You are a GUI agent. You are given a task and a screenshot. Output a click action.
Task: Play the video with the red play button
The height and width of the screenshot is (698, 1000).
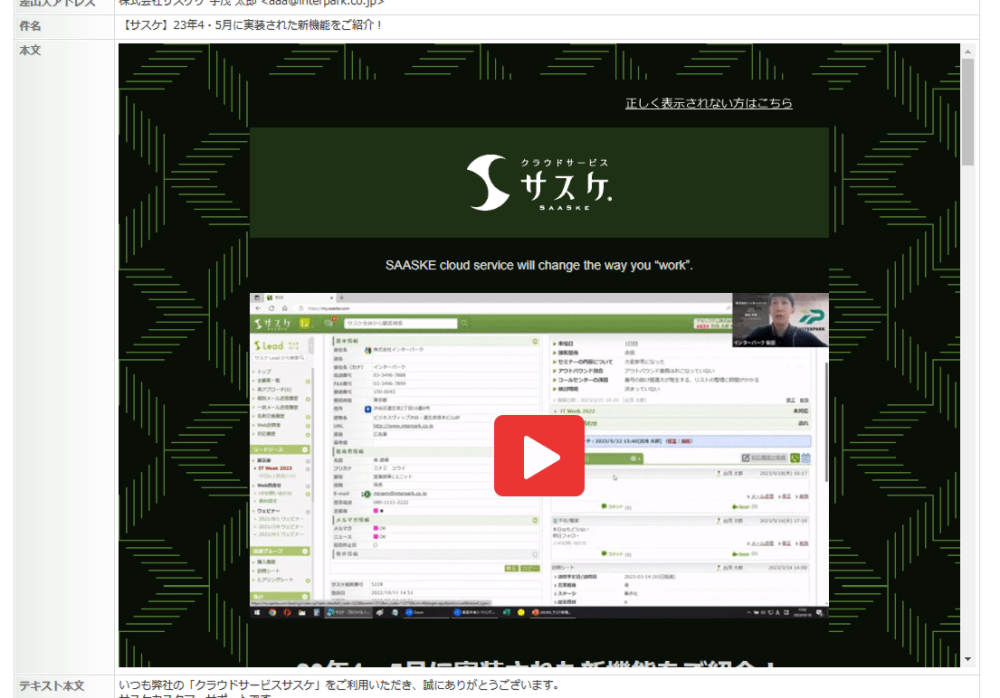[x=539, y=456]
